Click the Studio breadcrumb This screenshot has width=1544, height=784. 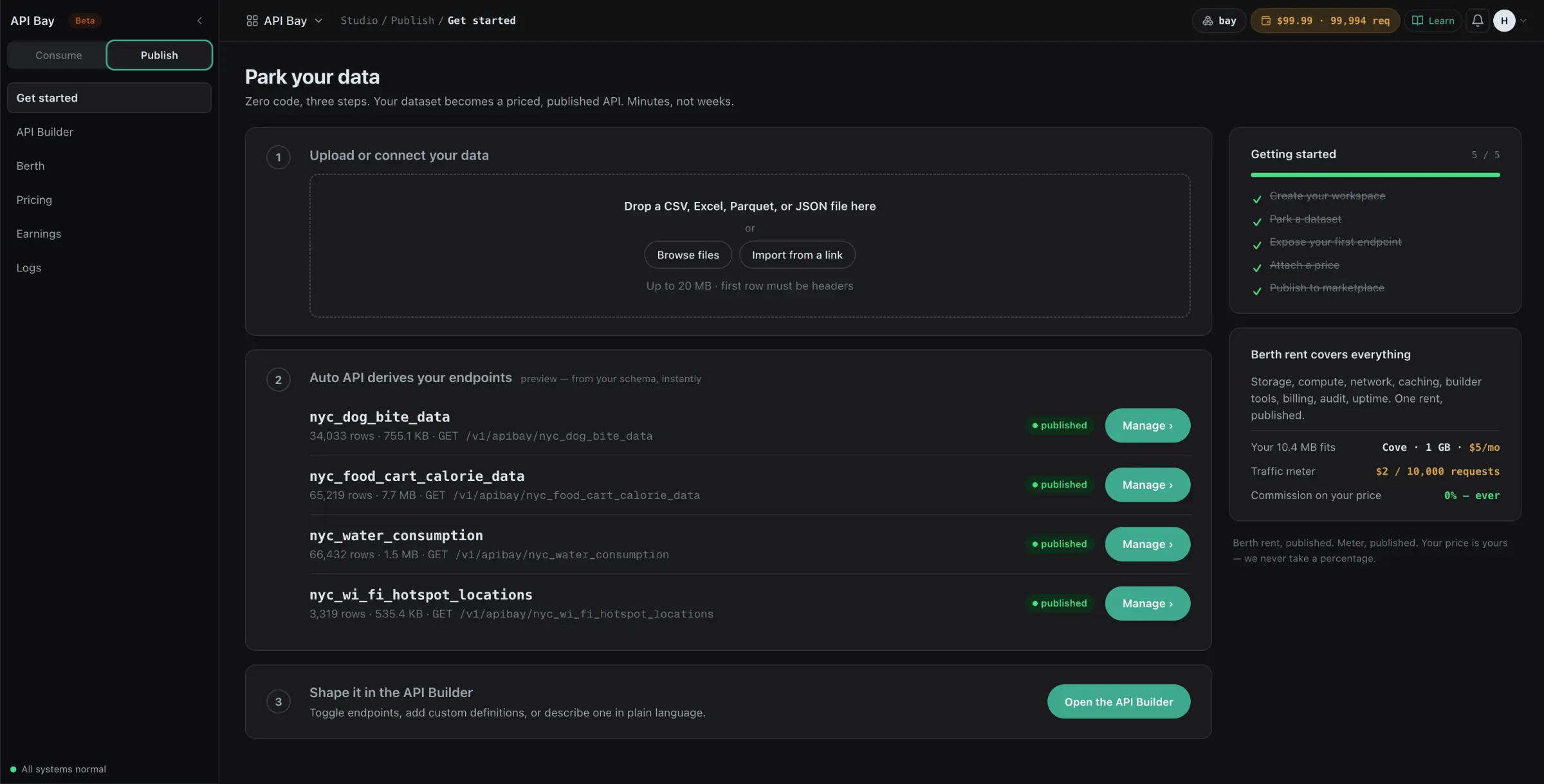click(x=359, y=21)
